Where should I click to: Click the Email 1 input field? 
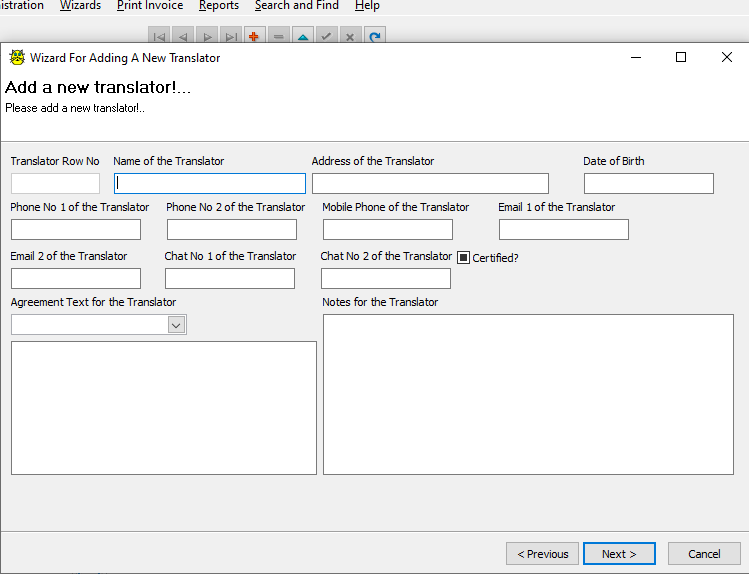(x=564, y=230)
